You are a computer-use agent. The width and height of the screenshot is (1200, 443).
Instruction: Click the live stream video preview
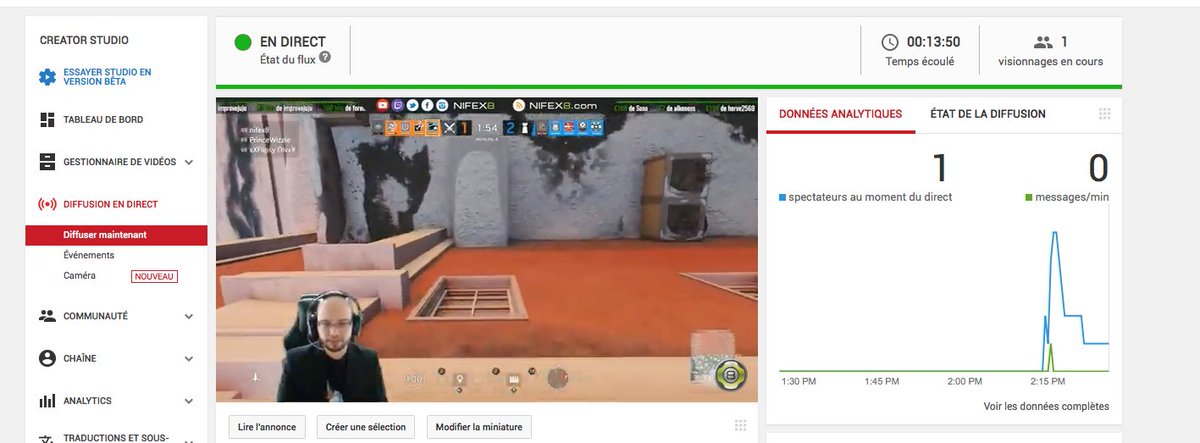487,250
